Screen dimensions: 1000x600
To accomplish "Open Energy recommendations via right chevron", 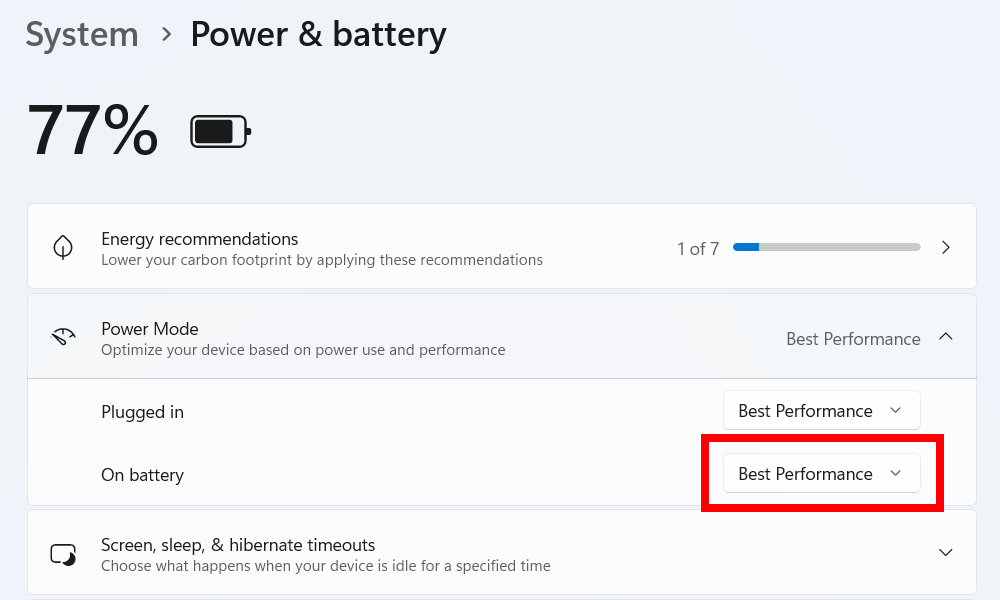I will pyautogui.click(x=945, y=248).
